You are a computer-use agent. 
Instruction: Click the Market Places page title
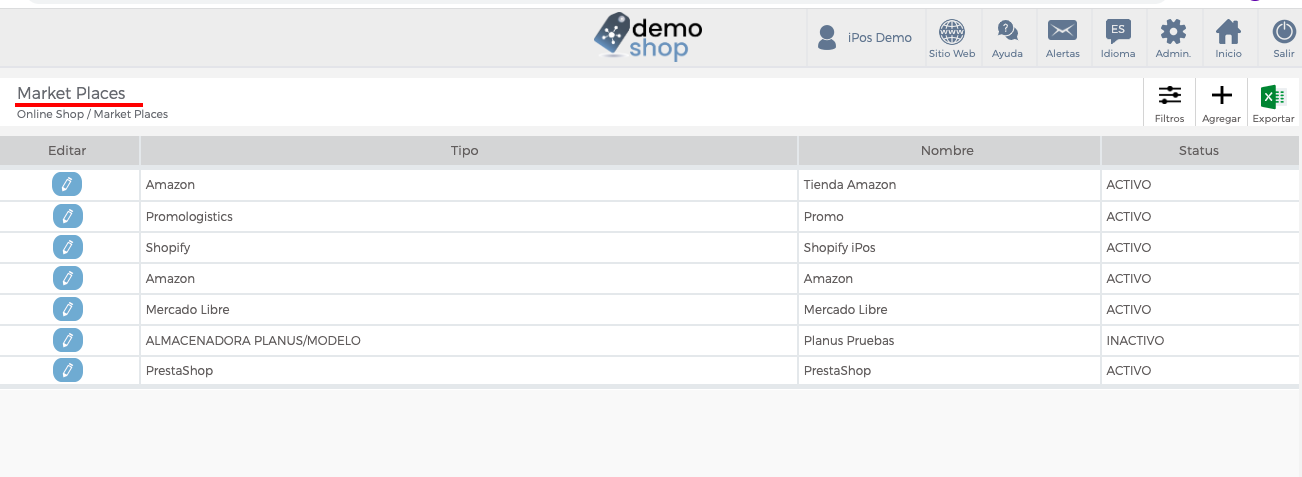tap(71, 93)
